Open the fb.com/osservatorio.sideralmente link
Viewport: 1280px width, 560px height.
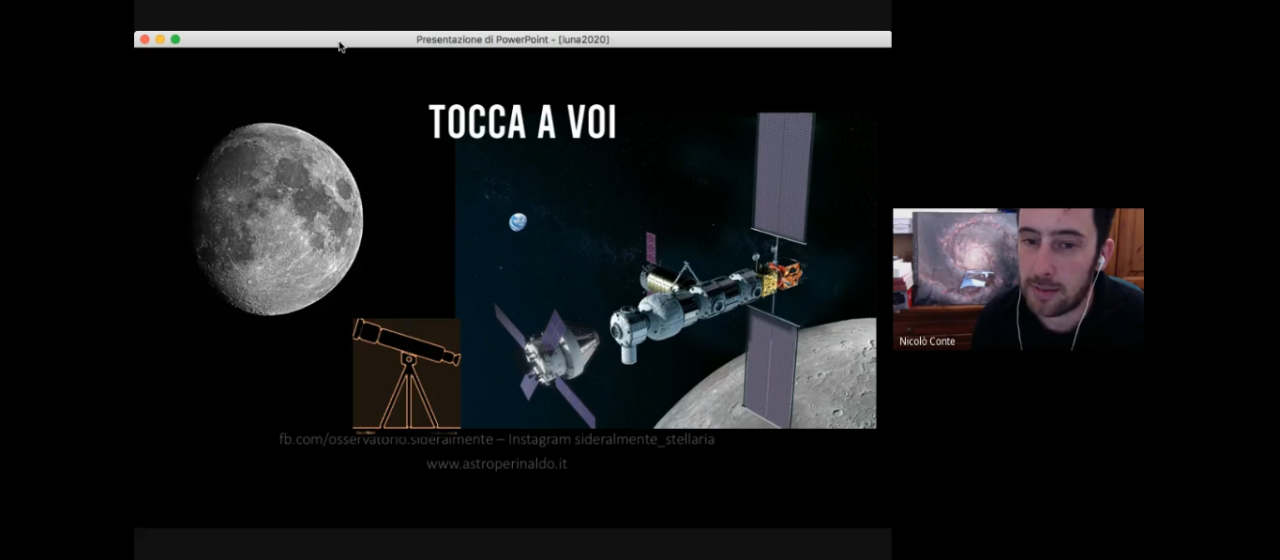pyautogui.click(x=385, y=439)
